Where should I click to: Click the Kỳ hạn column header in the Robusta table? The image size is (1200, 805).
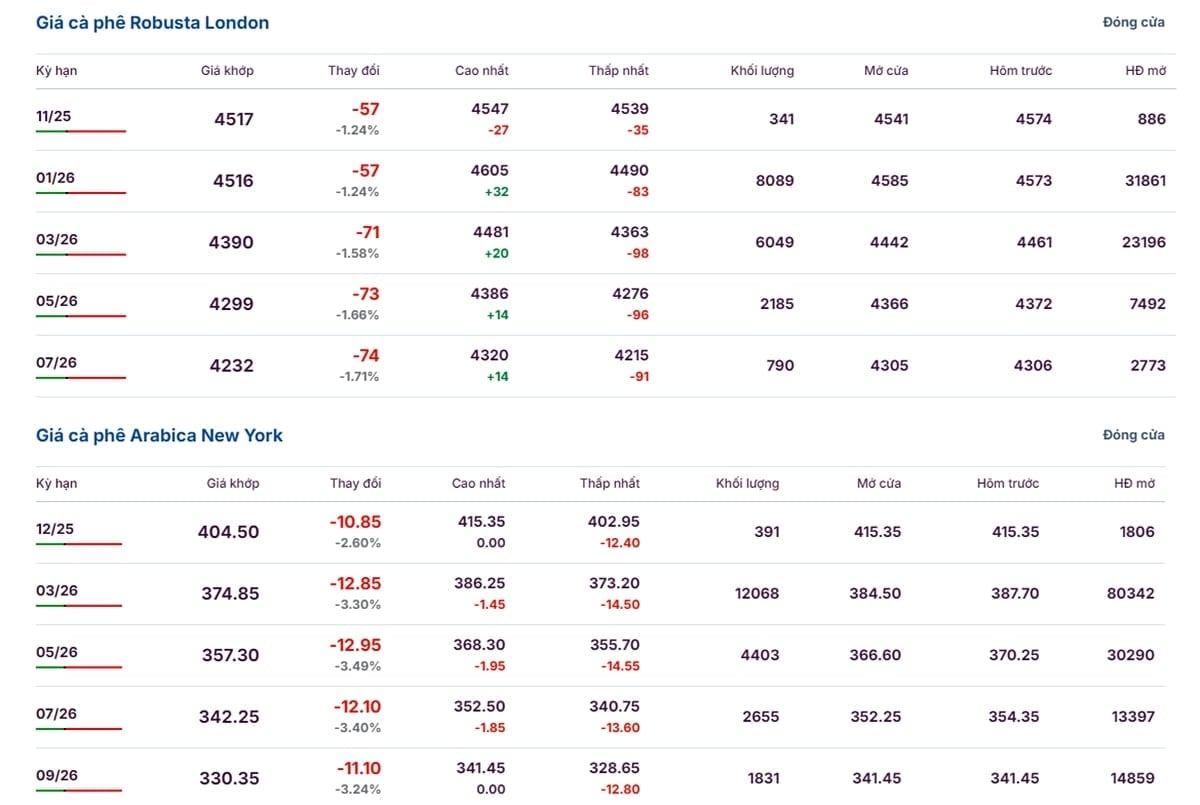pyautogui.click(x=56, y=71)
